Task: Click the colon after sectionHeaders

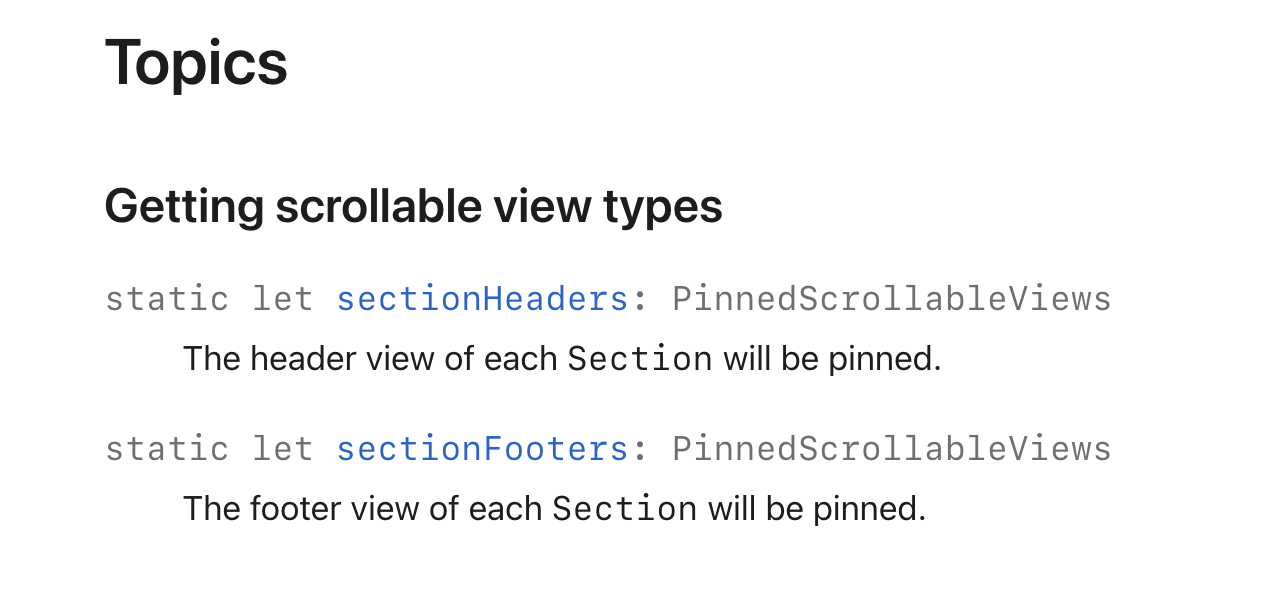Action: coord(640,299)
